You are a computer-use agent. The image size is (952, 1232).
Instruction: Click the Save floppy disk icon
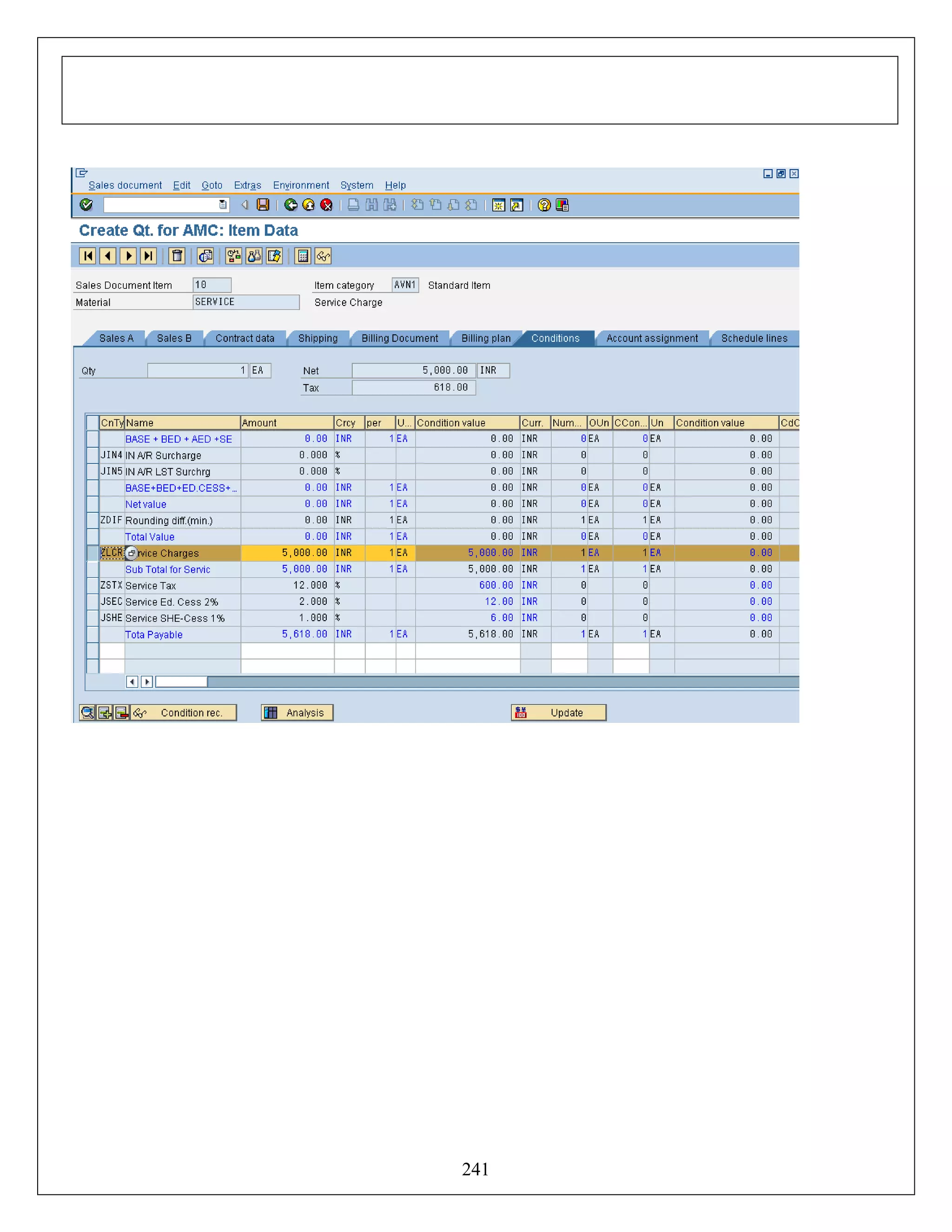pos(263,205)
